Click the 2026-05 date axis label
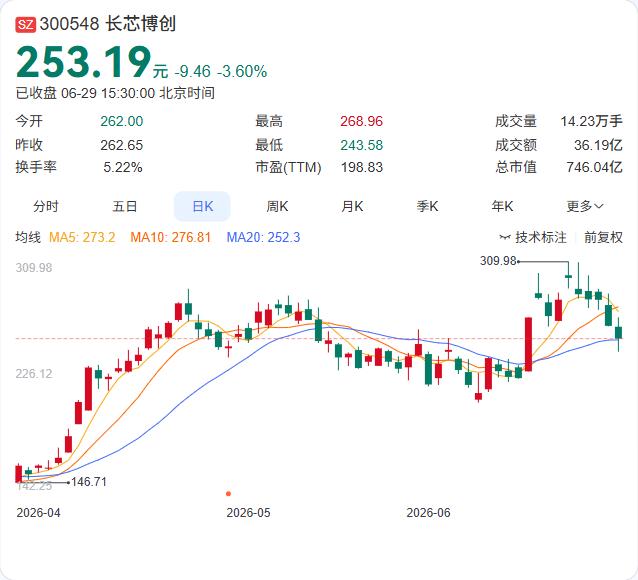This screenshot has height=580, width=638. pyautogui.click(x=248, y=512)
